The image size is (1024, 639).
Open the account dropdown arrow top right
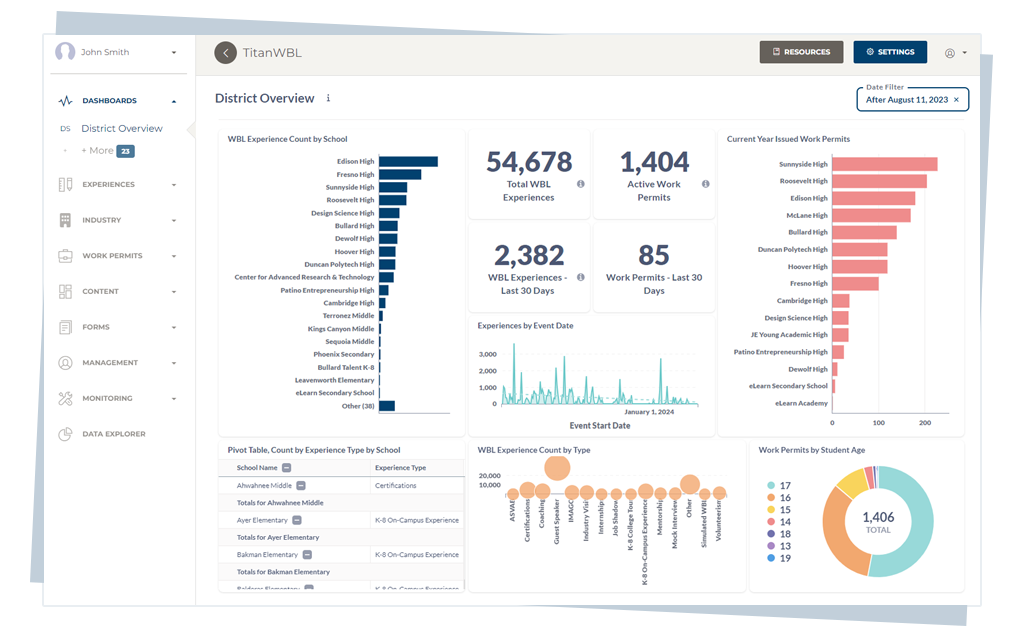[x=963, y=52]
